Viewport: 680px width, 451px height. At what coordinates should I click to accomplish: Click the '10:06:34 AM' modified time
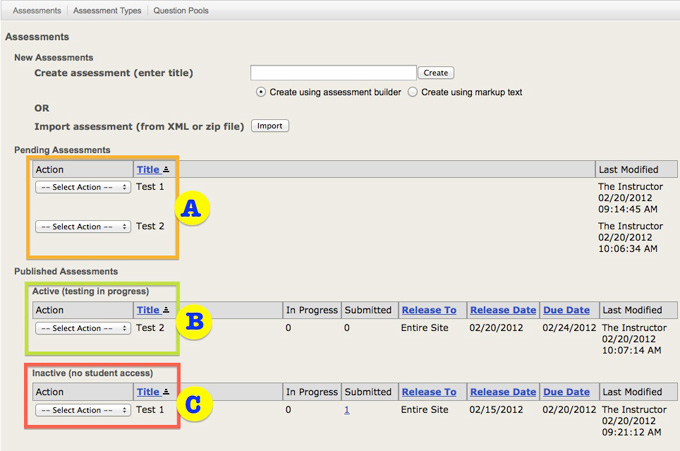tap(628, 249)
